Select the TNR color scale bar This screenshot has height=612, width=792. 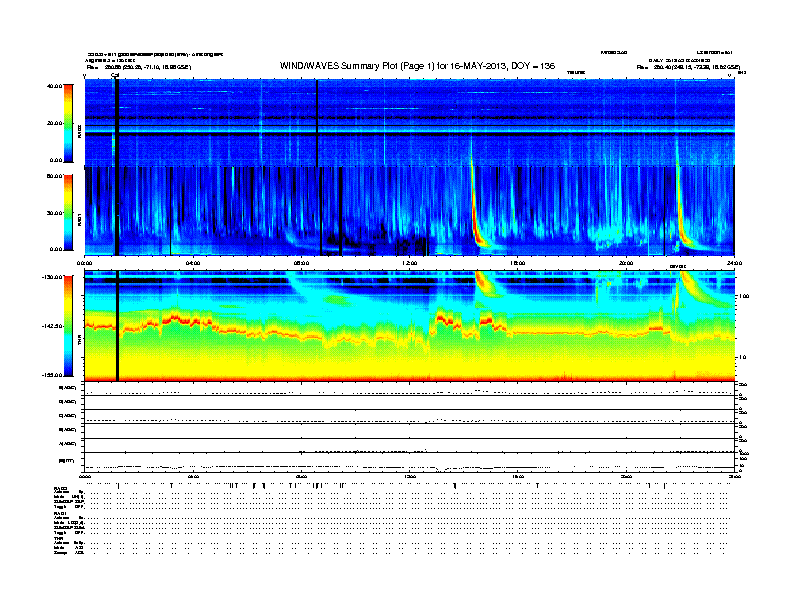point(68,326)
